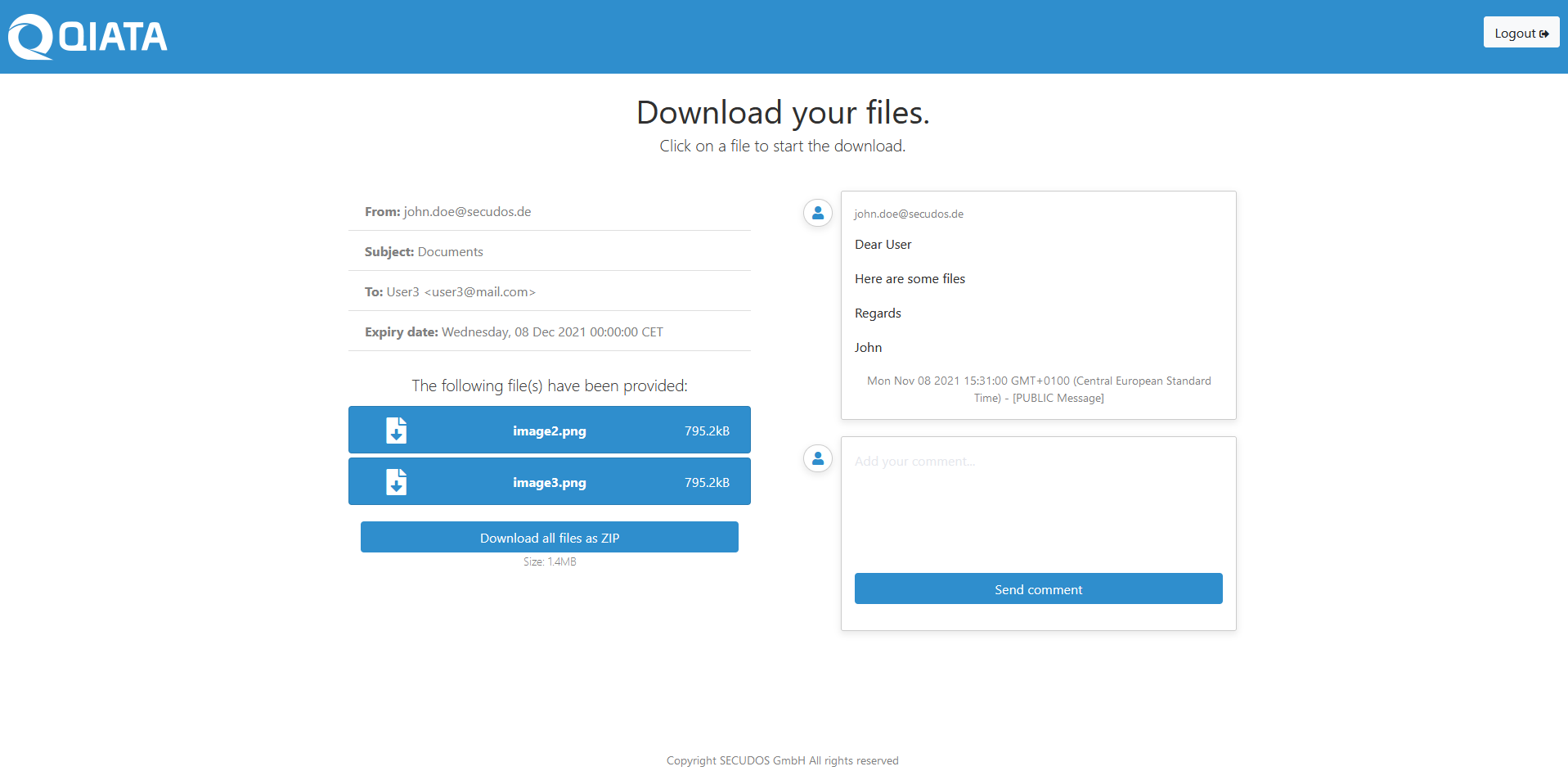Viewport: 1568px width, 780px height.
Task: Select the download icon on image2.png
Action: 396,430
